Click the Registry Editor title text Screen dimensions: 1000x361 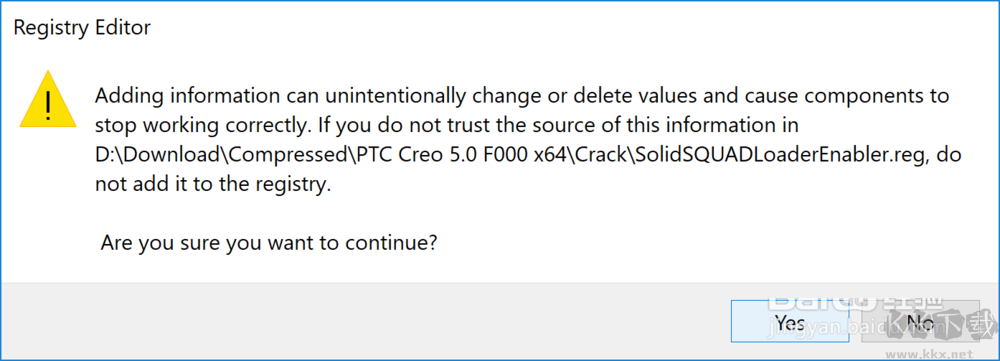point(82,27)
